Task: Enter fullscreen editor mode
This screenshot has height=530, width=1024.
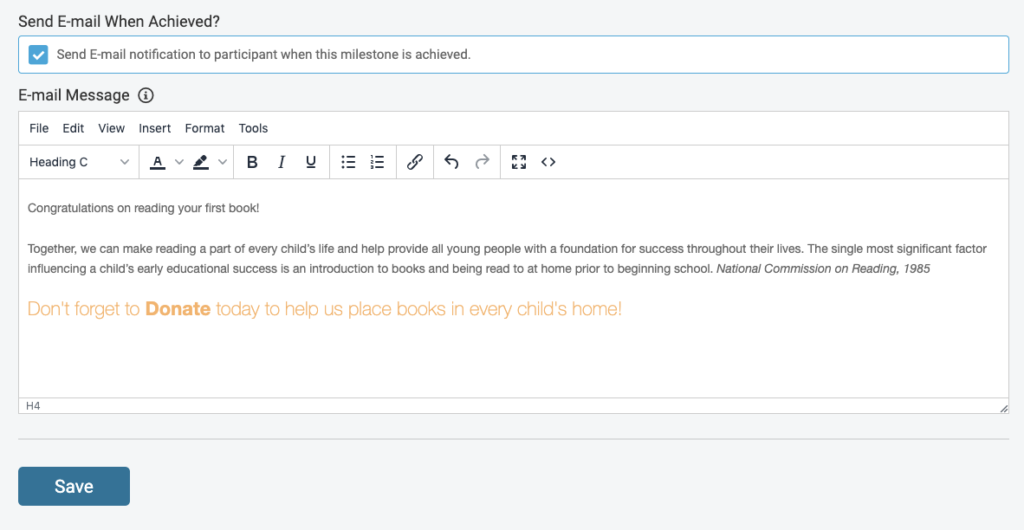Action: (518, 162)
